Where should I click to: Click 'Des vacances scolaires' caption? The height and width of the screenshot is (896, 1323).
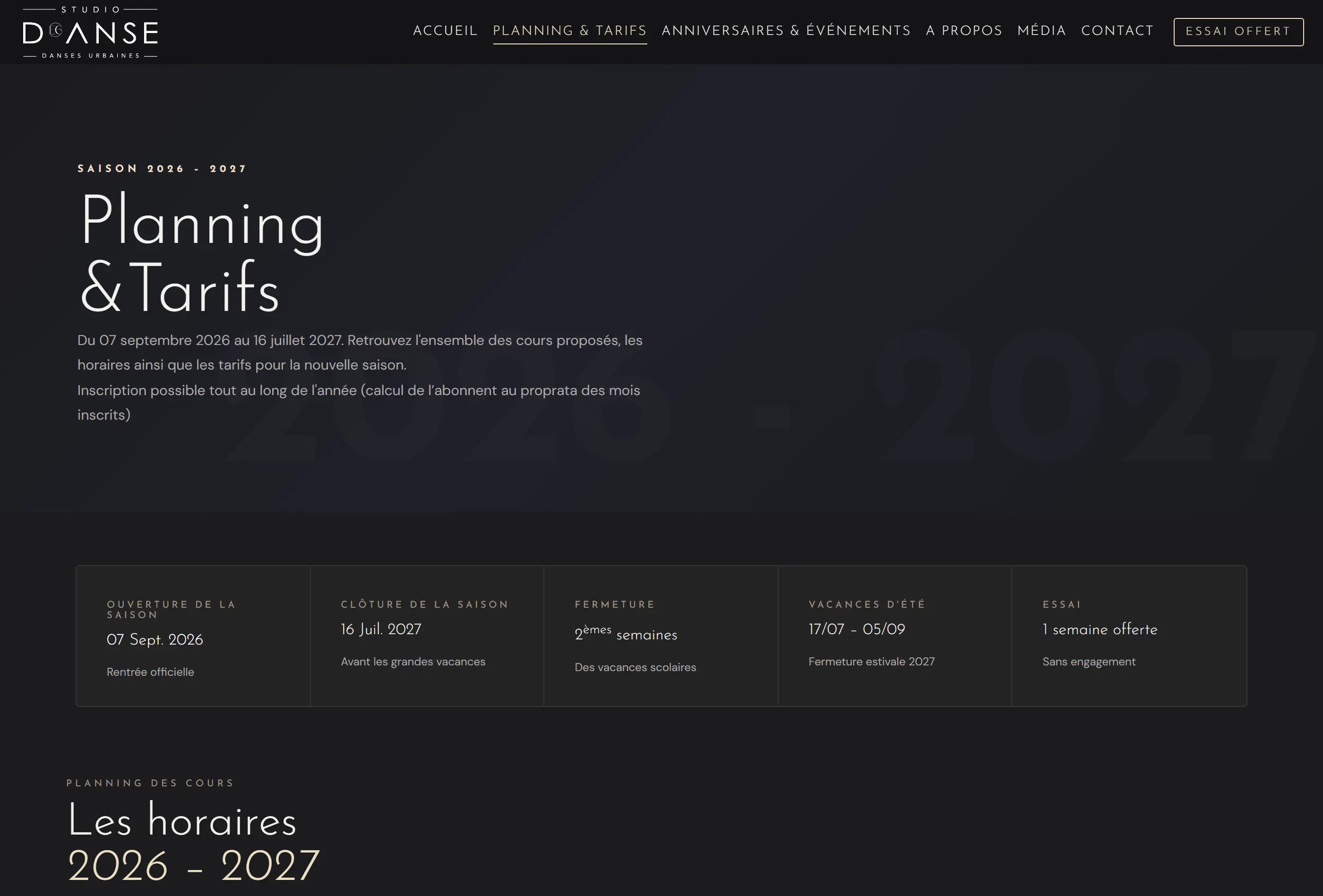pyautogui.click(x=636, y=667)
